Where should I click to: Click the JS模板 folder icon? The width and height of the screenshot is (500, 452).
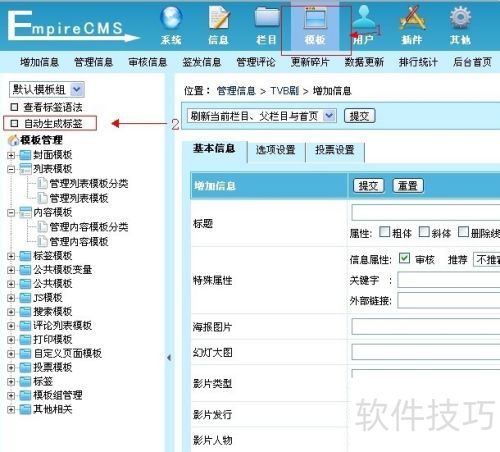(x=25, y=298)
